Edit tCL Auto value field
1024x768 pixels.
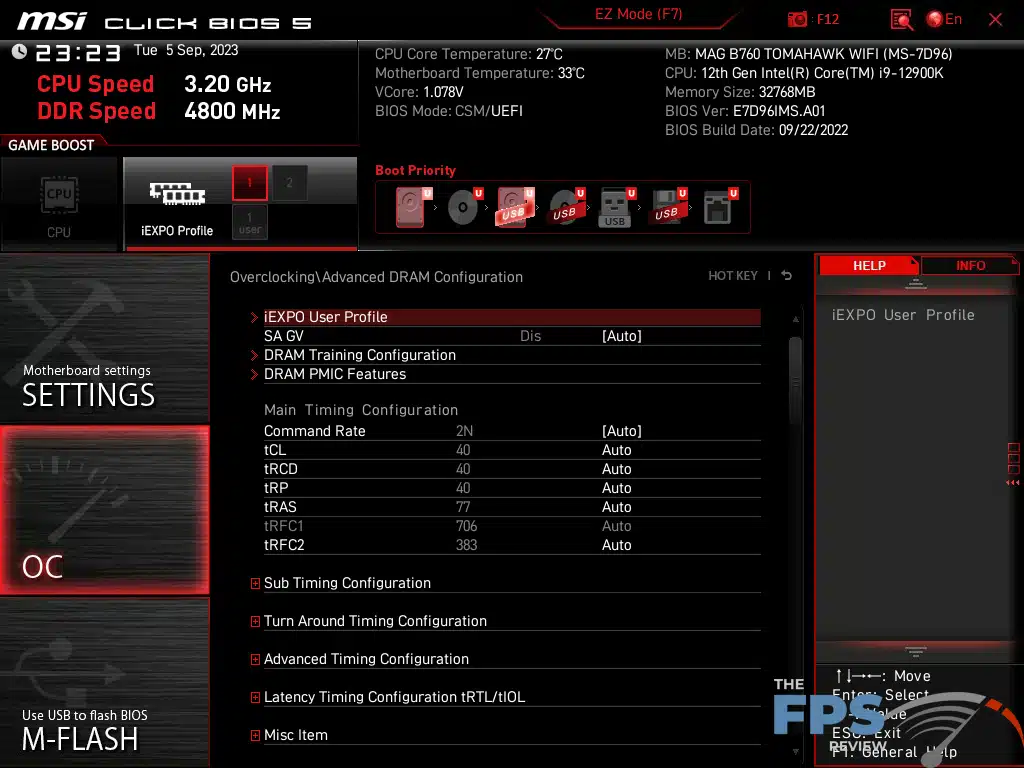tap(616, 450)
